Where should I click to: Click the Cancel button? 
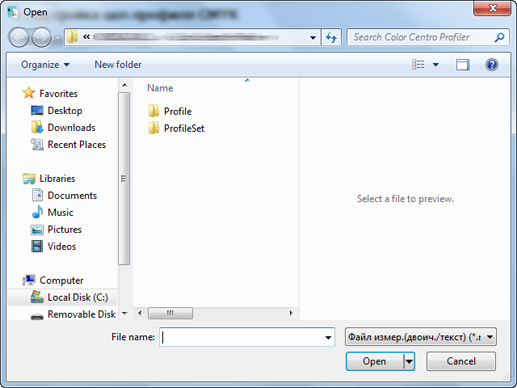click(461, 361)
